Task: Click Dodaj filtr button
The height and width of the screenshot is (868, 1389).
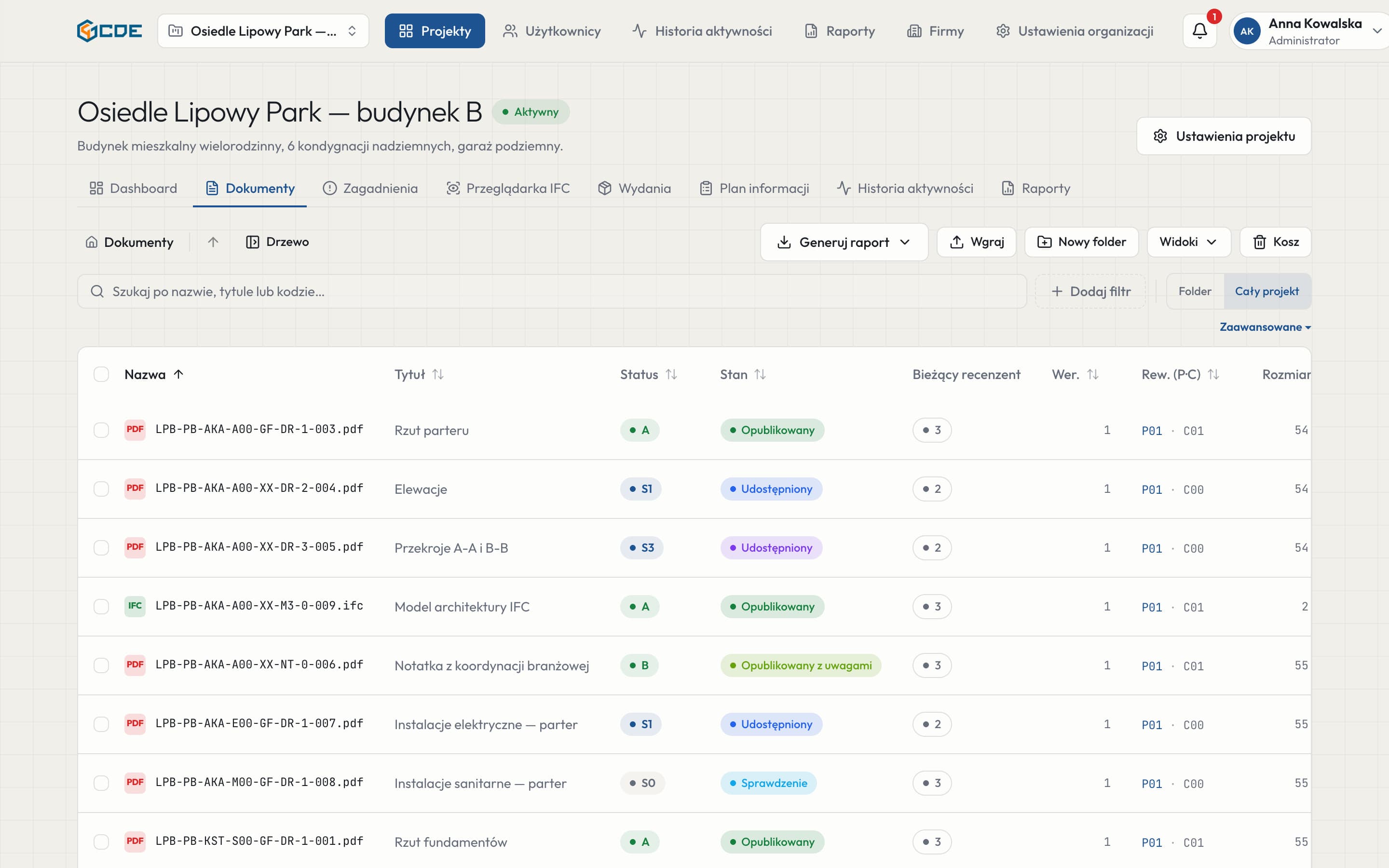Action: click(1090, 292)
